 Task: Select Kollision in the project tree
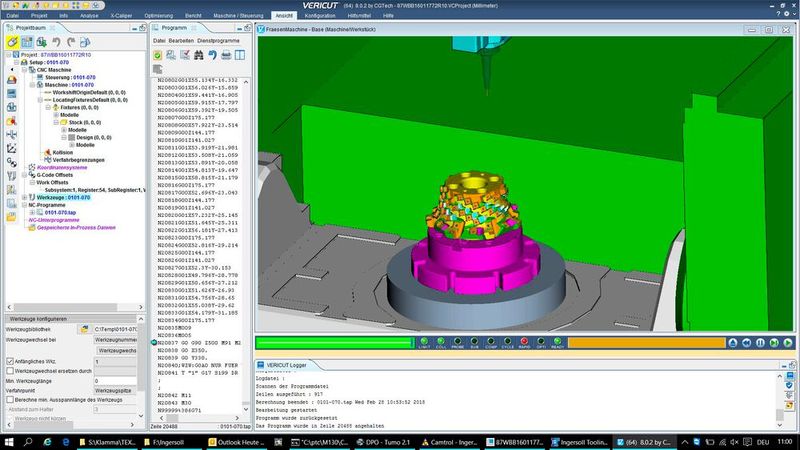(x=63, y=153)
